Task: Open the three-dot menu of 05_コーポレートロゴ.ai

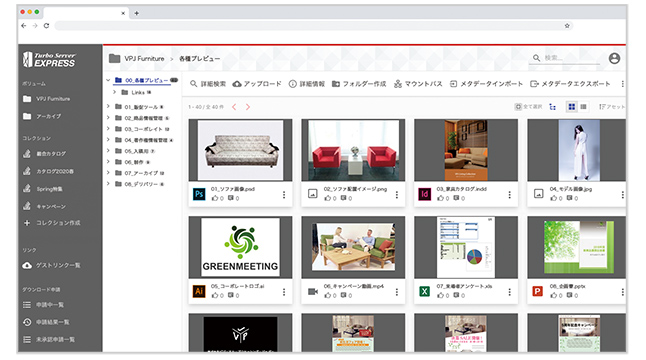Action: click(x=284, y=292)
